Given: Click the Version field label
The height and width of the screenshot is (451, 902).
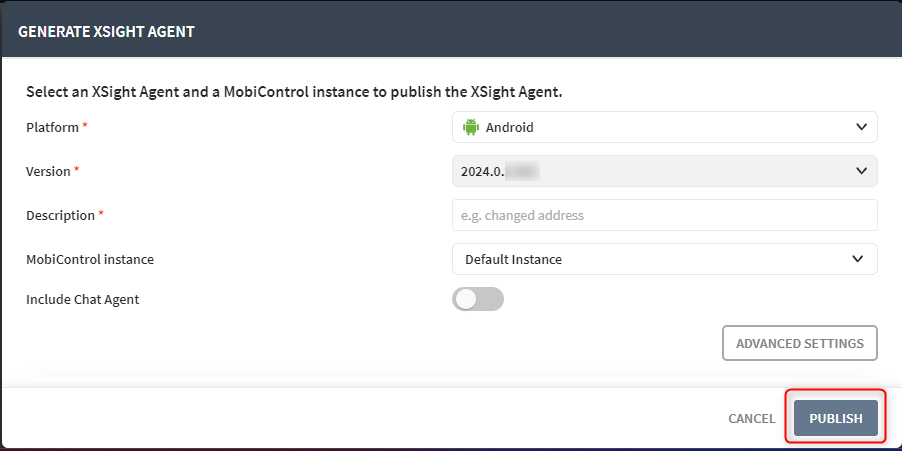Looking at the screenshot, I should click(x=48, y=171).
